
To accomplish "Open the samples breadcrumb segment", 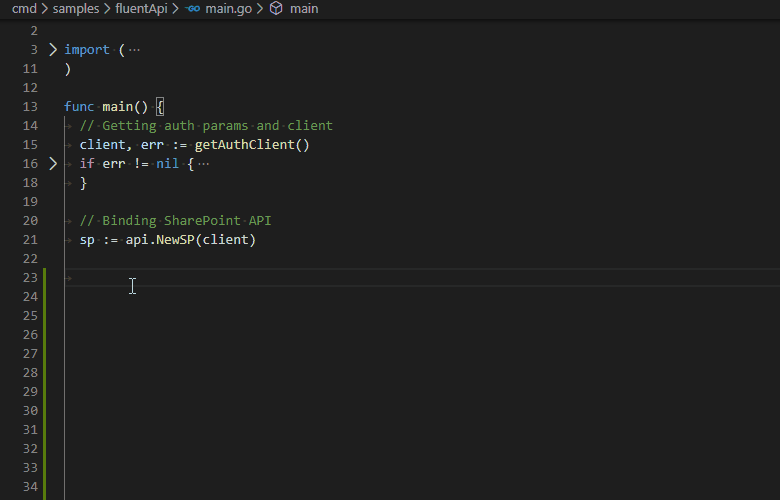I will point(76,8).
